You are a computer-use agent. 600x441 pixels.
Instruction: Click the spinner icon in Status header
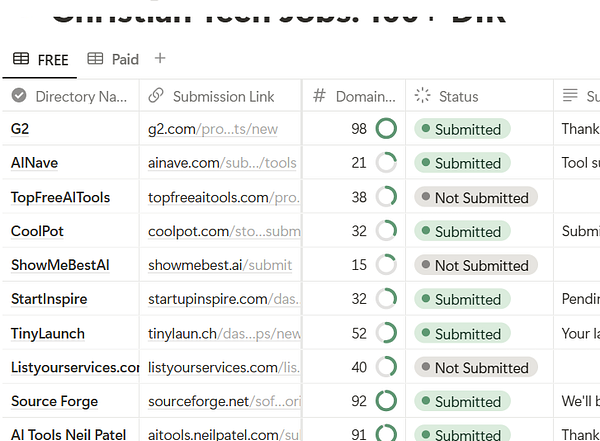click(x=422, y=96)
